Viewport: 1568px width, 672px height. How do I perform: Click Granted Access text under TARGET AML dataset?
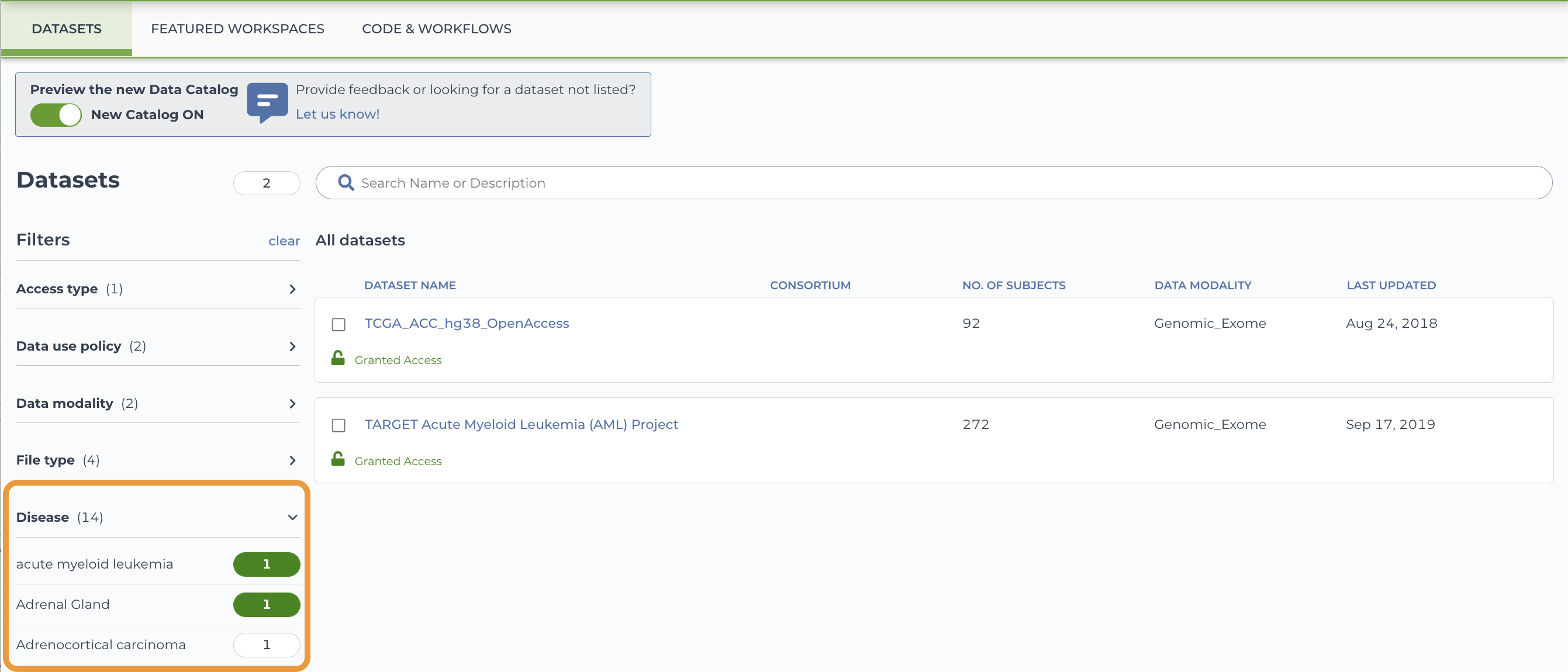point(398,461)
